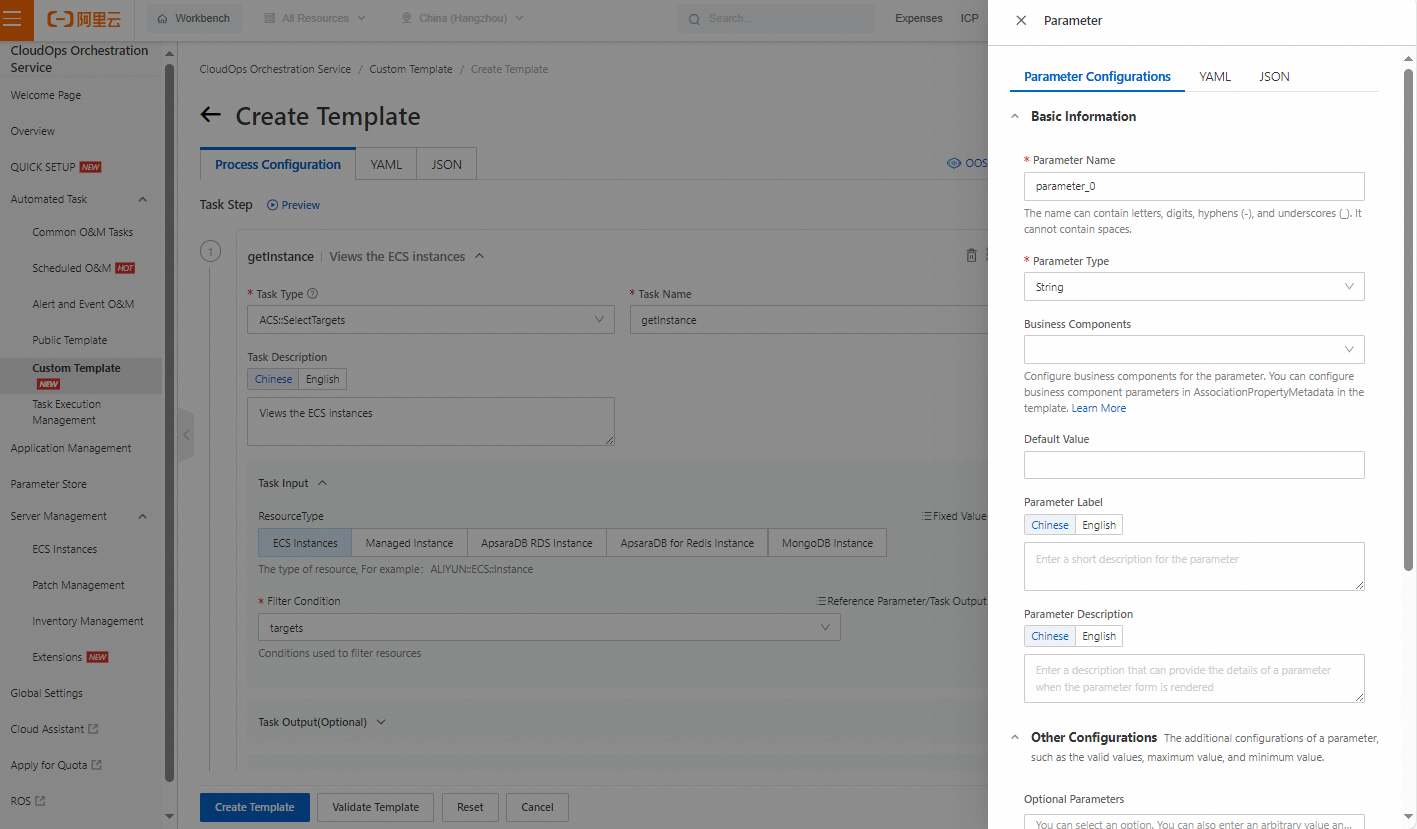This screenshot has width=1417, height=829.
Task: Click the Alibaba Cloud logo
Action: 84,19
